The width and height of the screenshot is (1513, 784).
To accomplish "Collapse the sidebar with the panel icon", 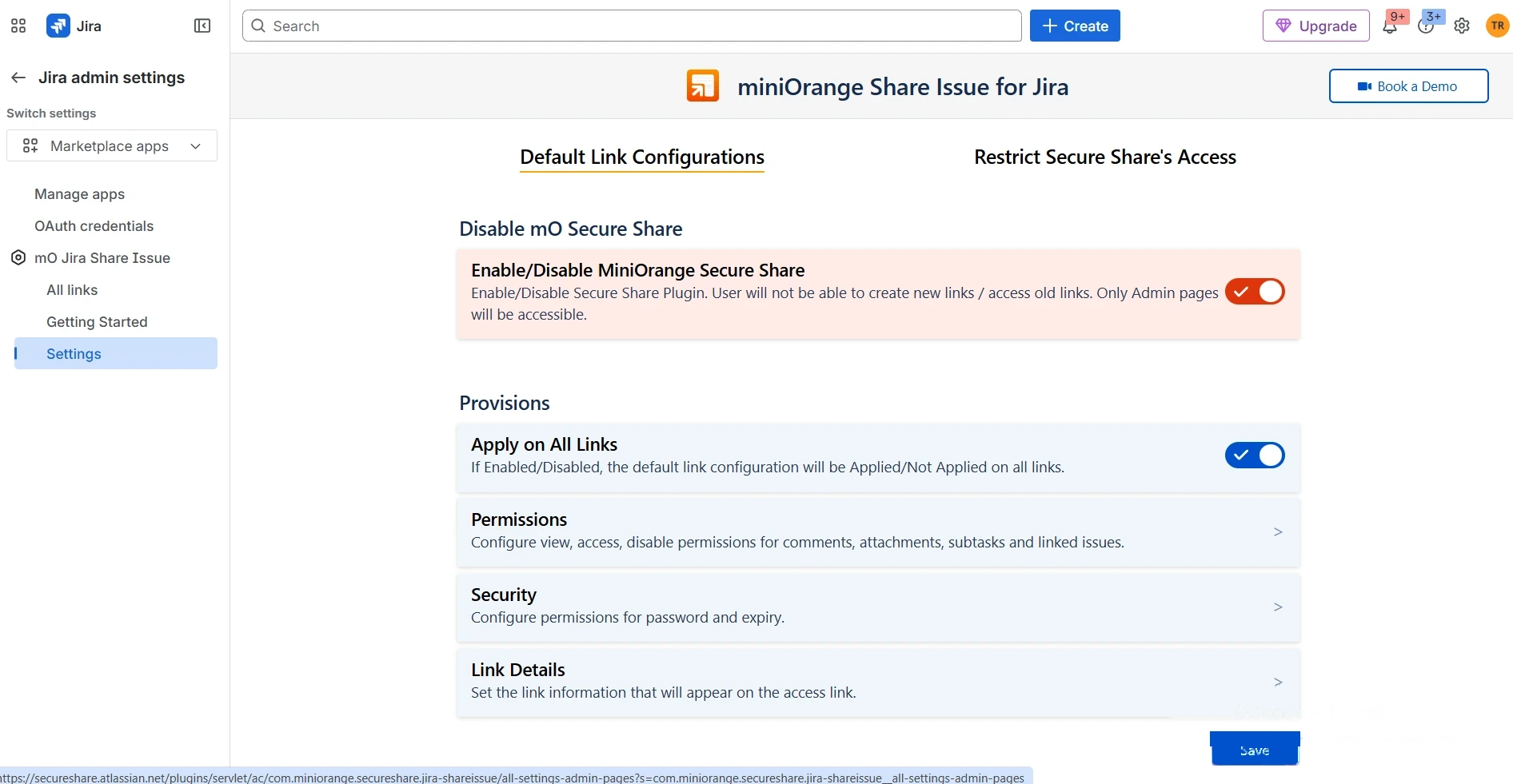I will [202, 26].
